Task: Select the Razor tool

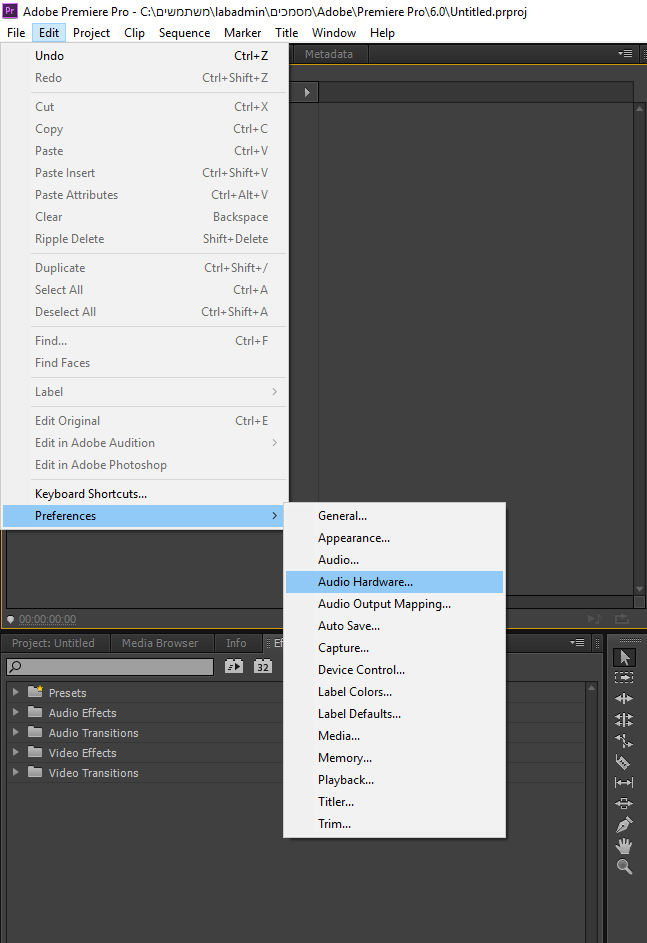Action: [624, 761]
